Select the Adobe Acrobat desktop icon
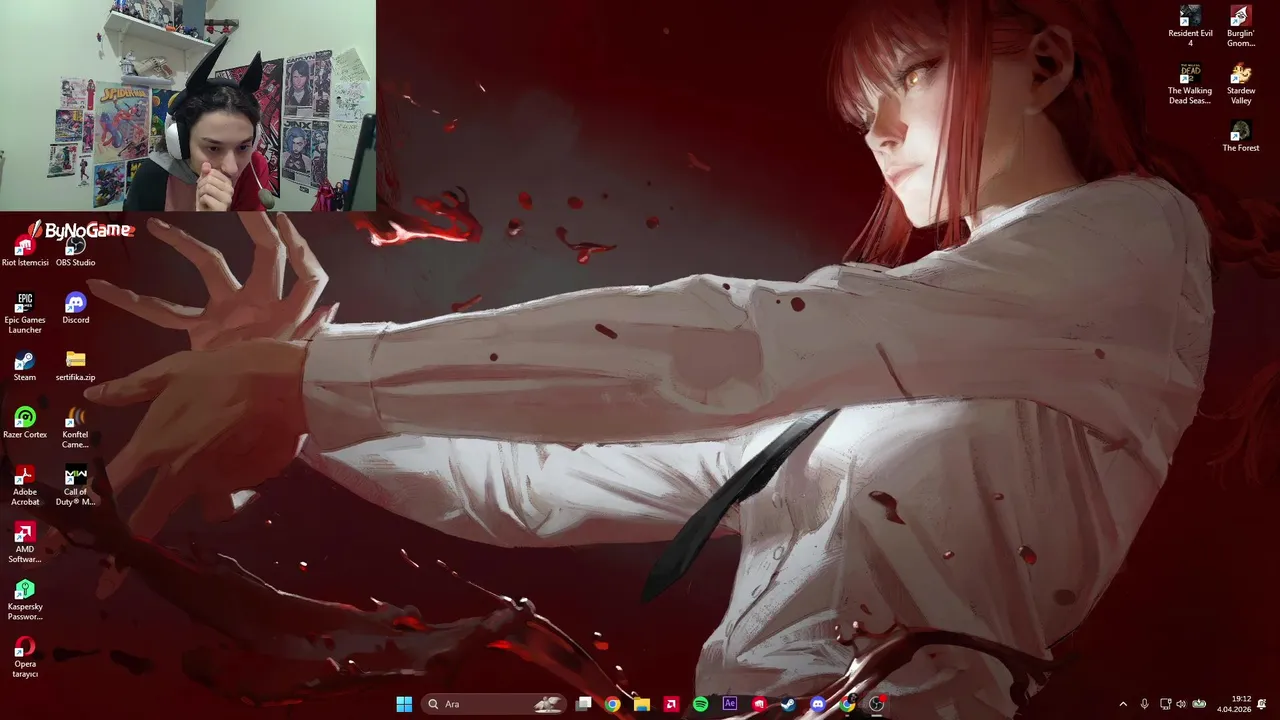The width and height of the screenshot is (1280, 720). 25,485
